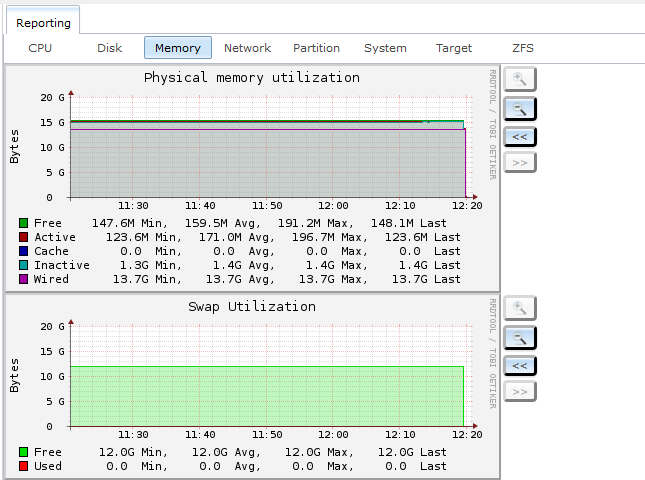Switch to the System reporting tab
Screen dimensions: 645x480
(385, 48)
